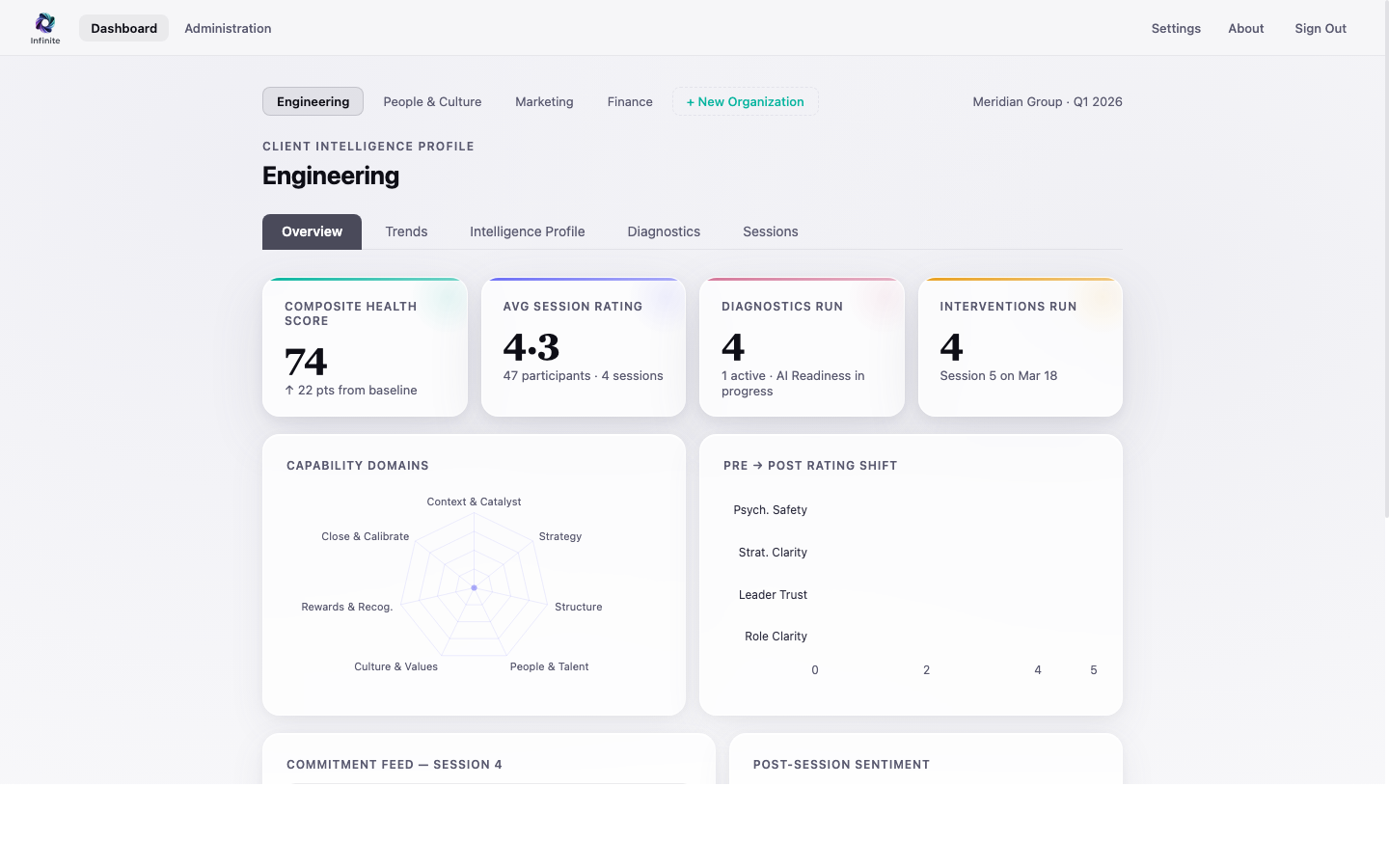
Task: Switch to the Marketing organization
Action: click(x=544, y=101)
